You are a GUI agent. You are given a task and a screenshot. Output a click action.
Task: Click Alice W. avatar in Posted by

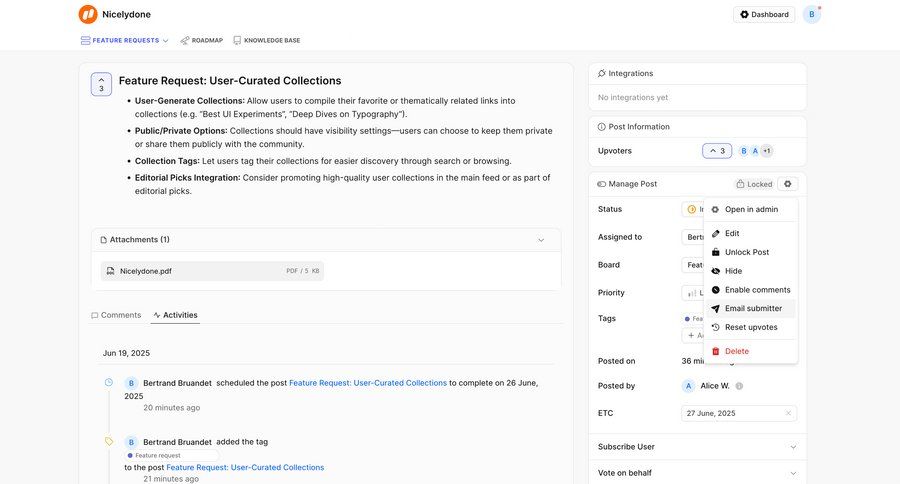coord(688,386)
